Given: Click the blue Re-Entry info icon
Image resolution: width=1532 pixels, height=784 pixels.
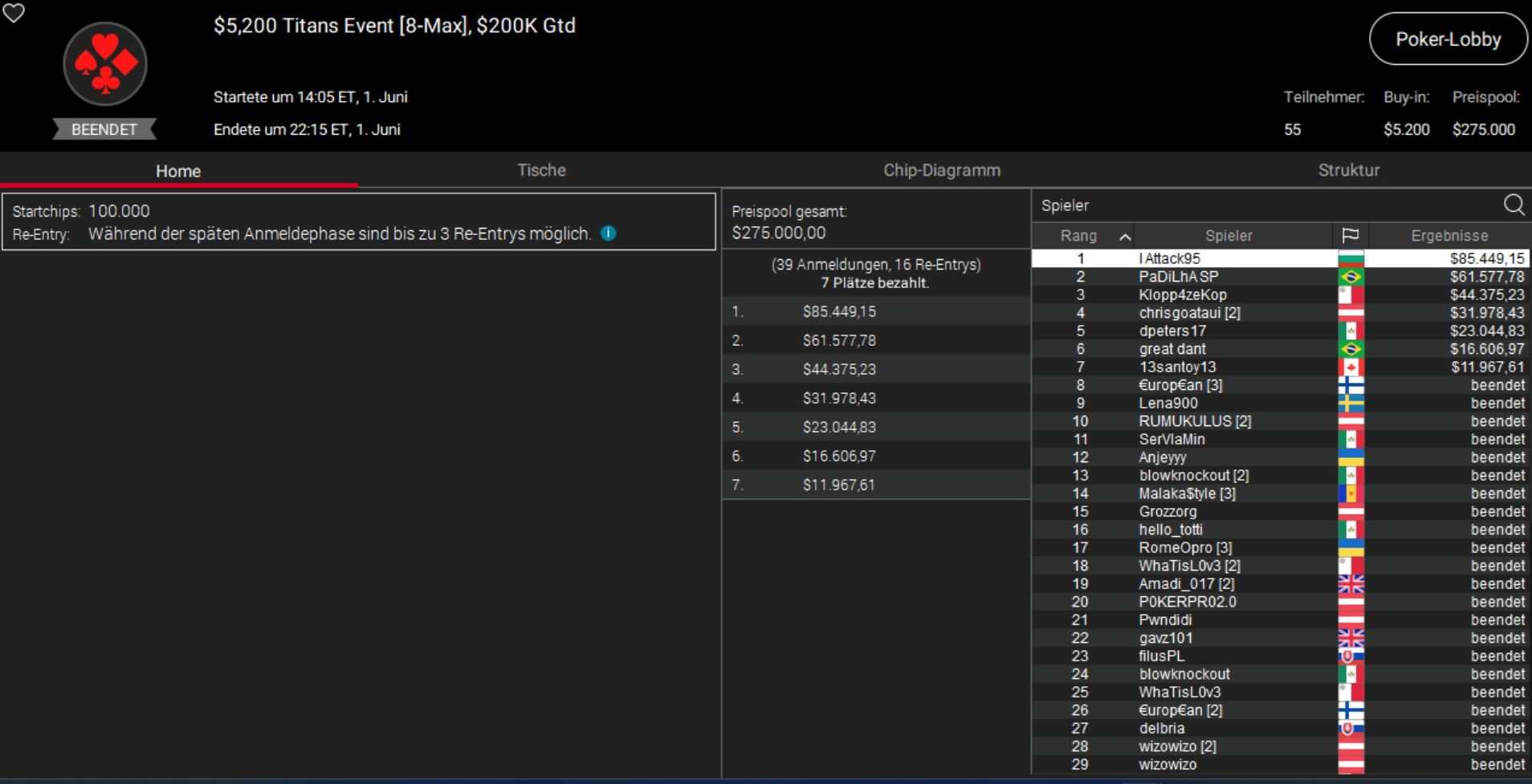Looking at the screenshot, I should (609, 234).
